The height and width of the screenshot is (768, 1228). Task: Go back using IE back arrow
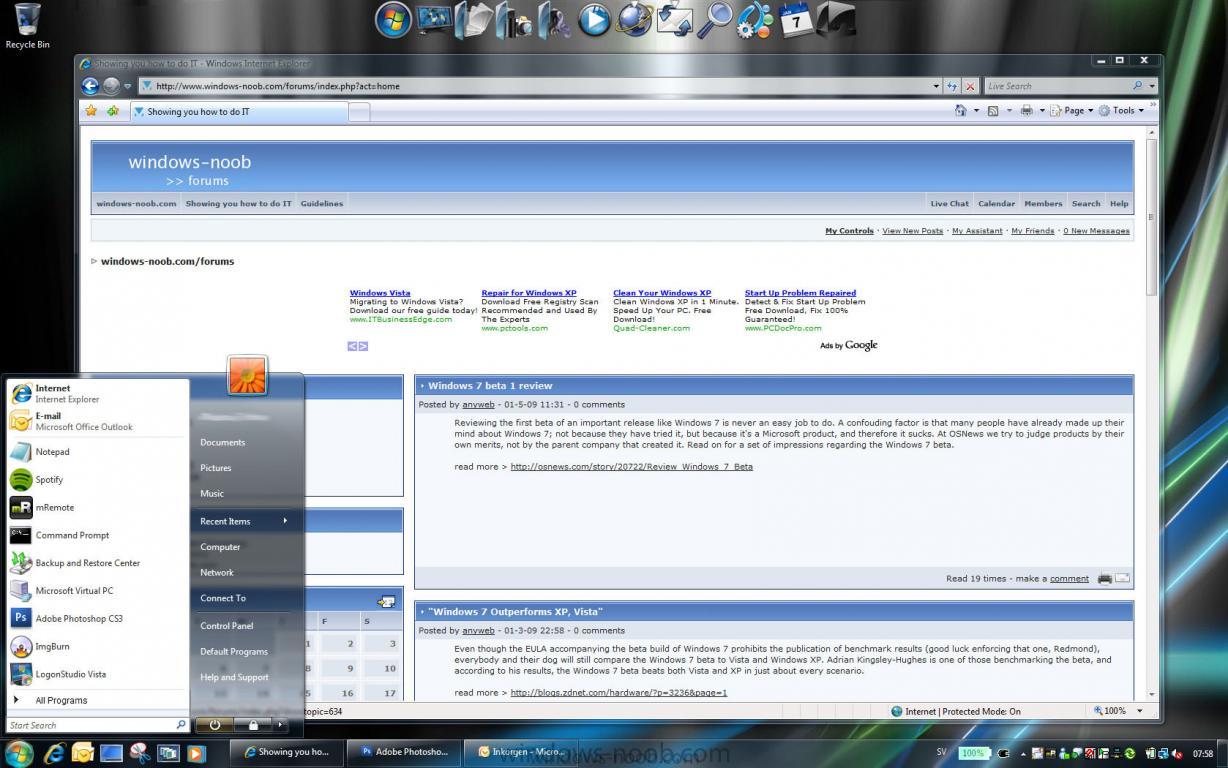pyautogui.click(x=90, y=86)
